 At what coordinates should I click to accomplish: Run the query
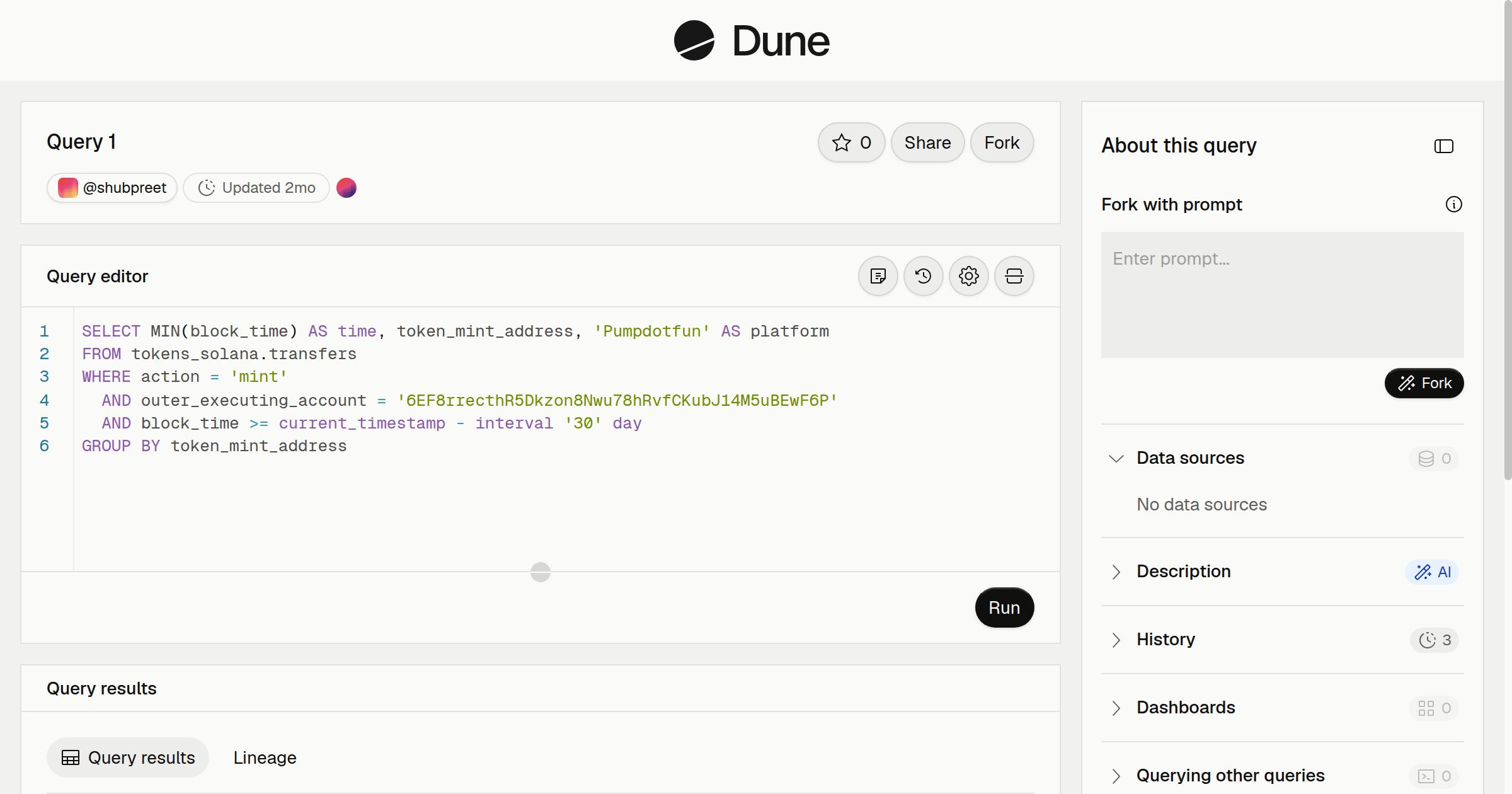(1004, 607)
